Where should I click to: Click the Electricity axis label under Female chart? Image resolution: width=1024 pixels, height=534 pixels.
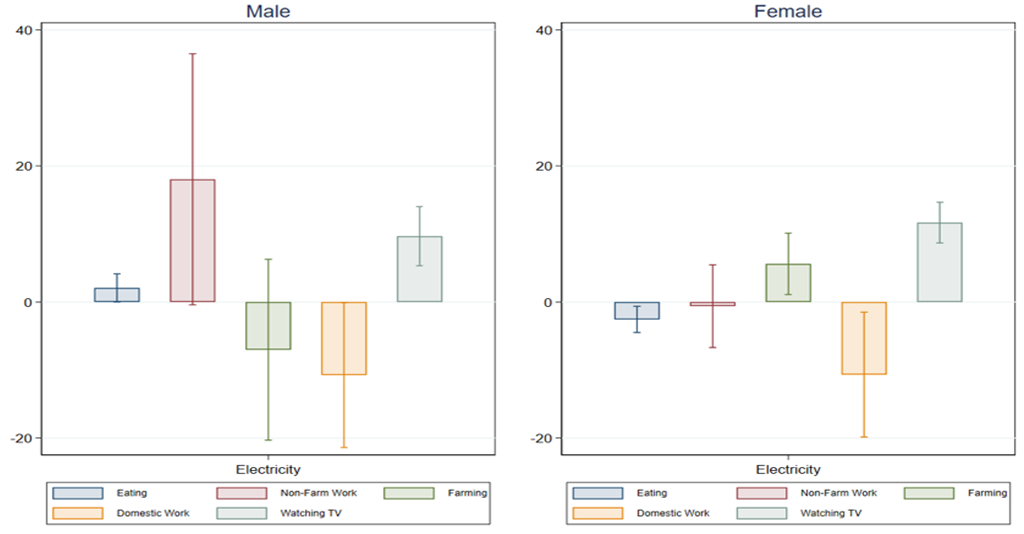click(x=788, y=469)
